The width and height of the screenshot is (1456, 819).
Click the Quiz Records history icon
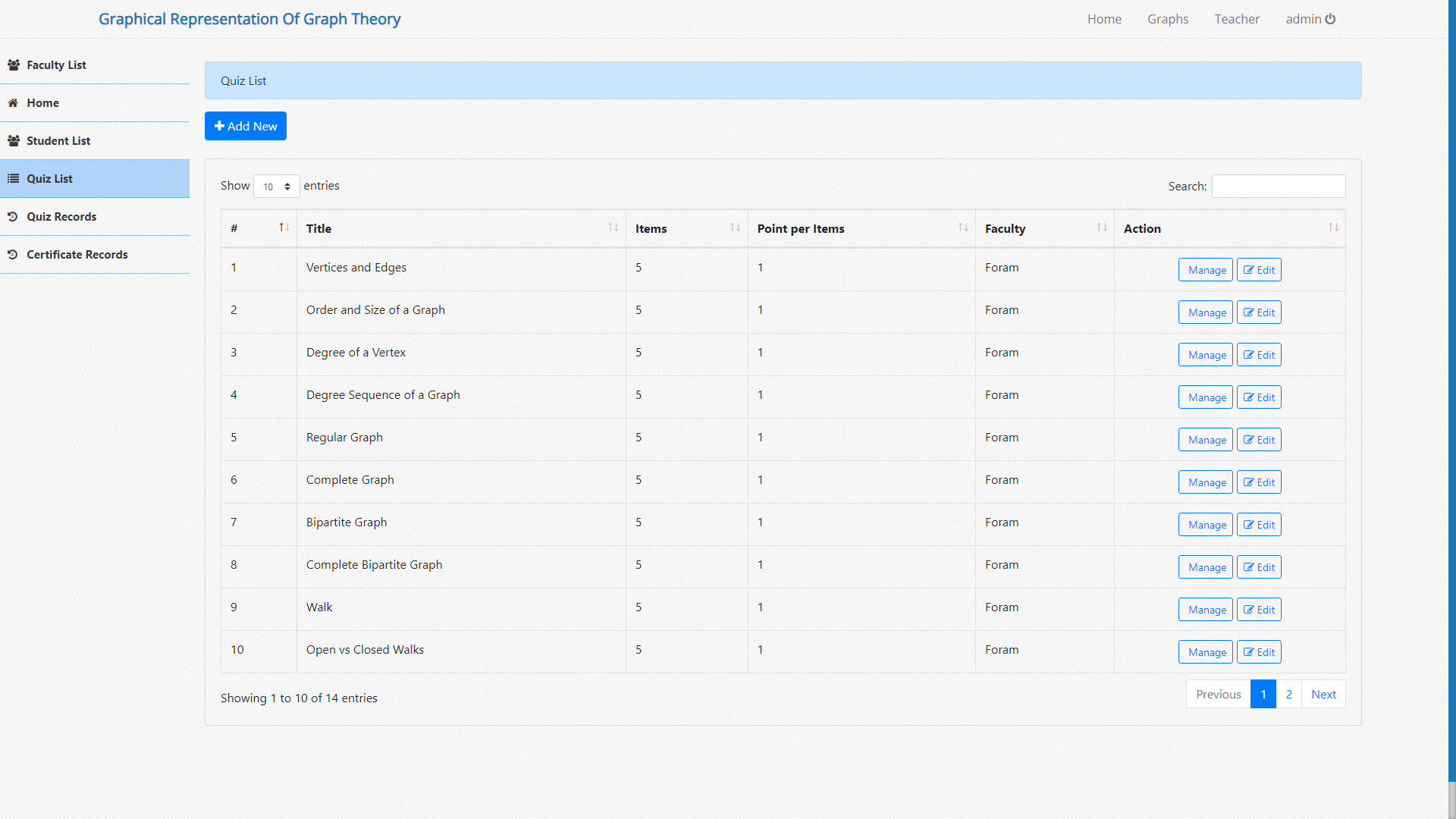13,217
